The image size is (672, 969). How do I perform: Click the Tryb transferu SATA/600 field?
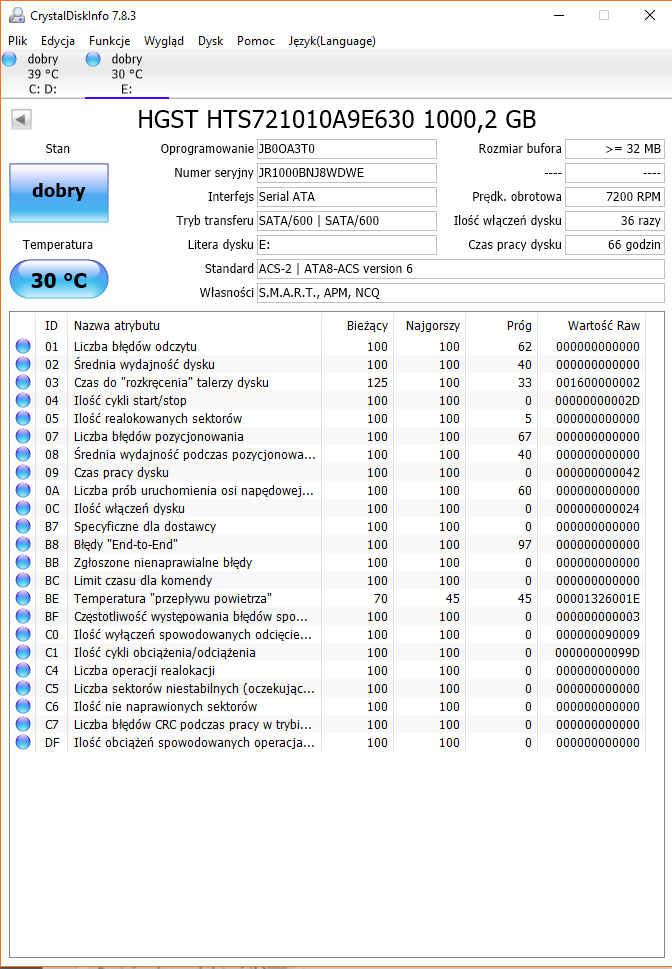[x=347, y=221]
